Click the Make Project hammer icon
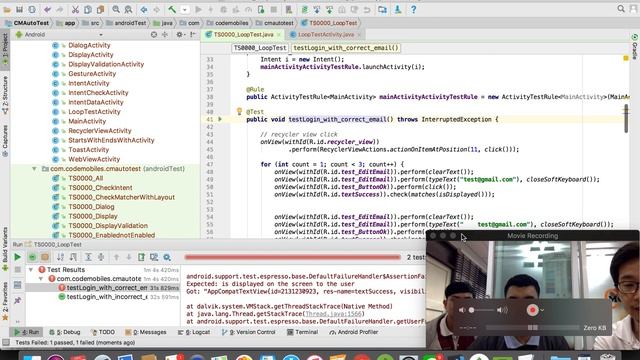The height and width of the screenshot is (360, 640). click(172, 9)
